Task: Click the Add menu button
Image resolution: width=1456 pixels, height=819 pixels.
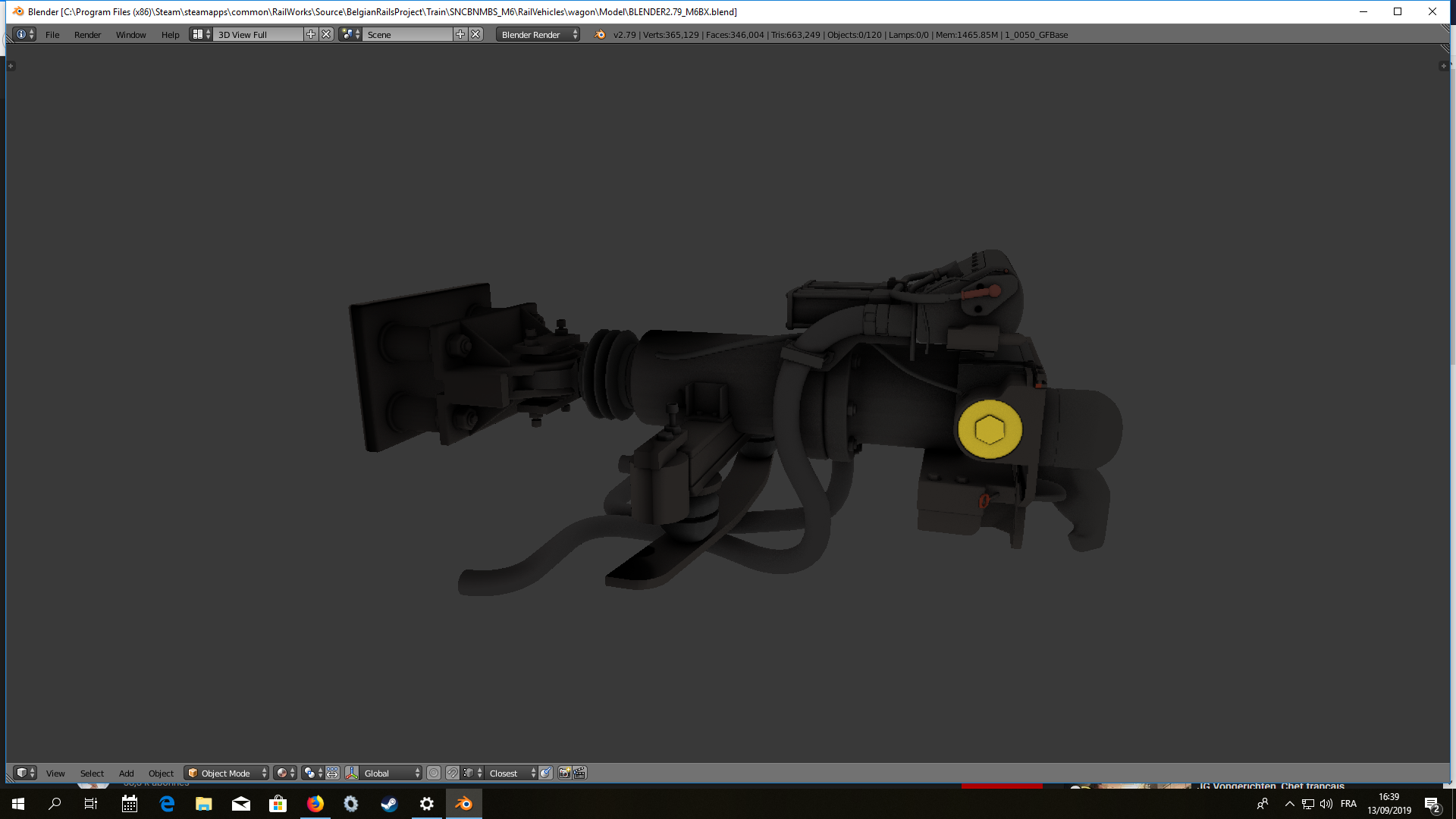Action: pos(126,773)
